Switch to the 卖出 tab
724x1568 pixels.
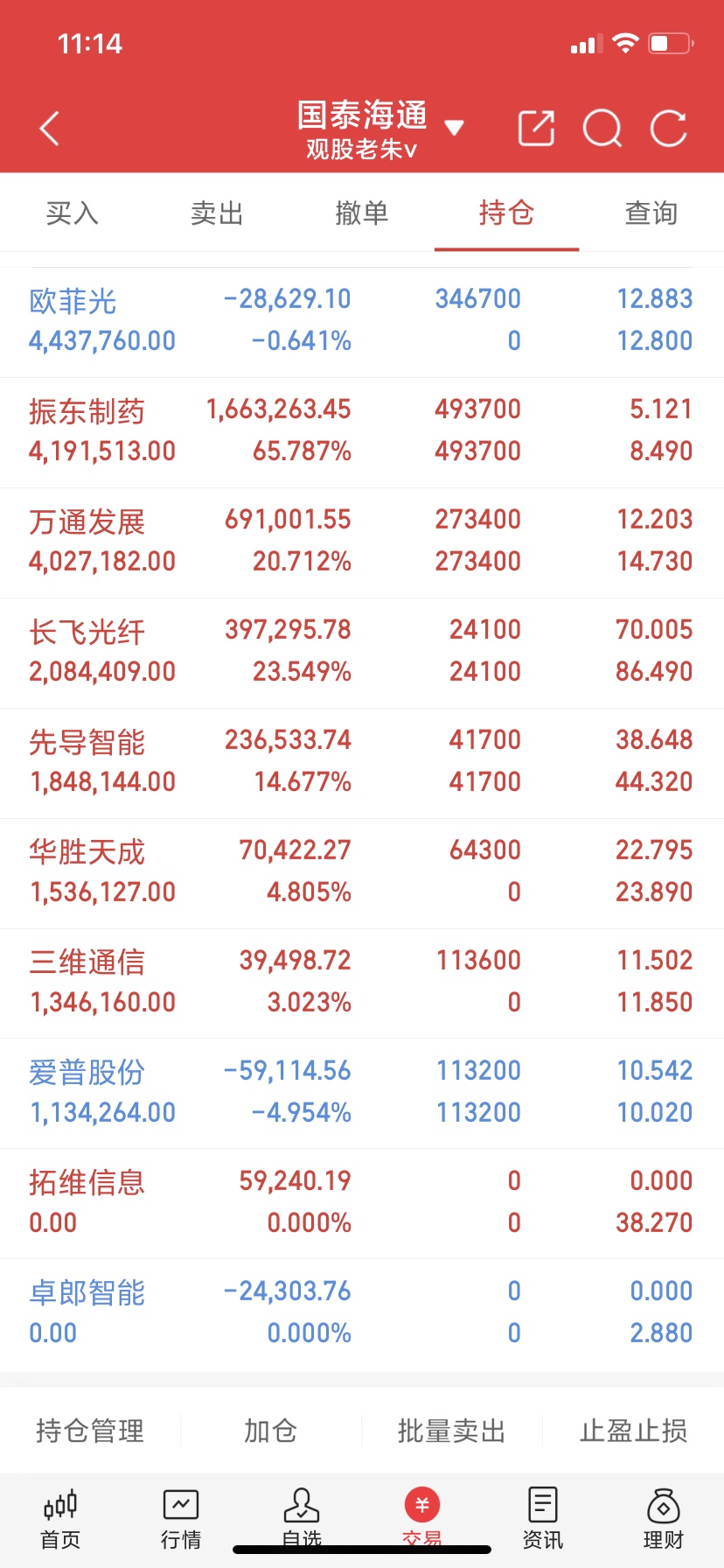(217, 213)
